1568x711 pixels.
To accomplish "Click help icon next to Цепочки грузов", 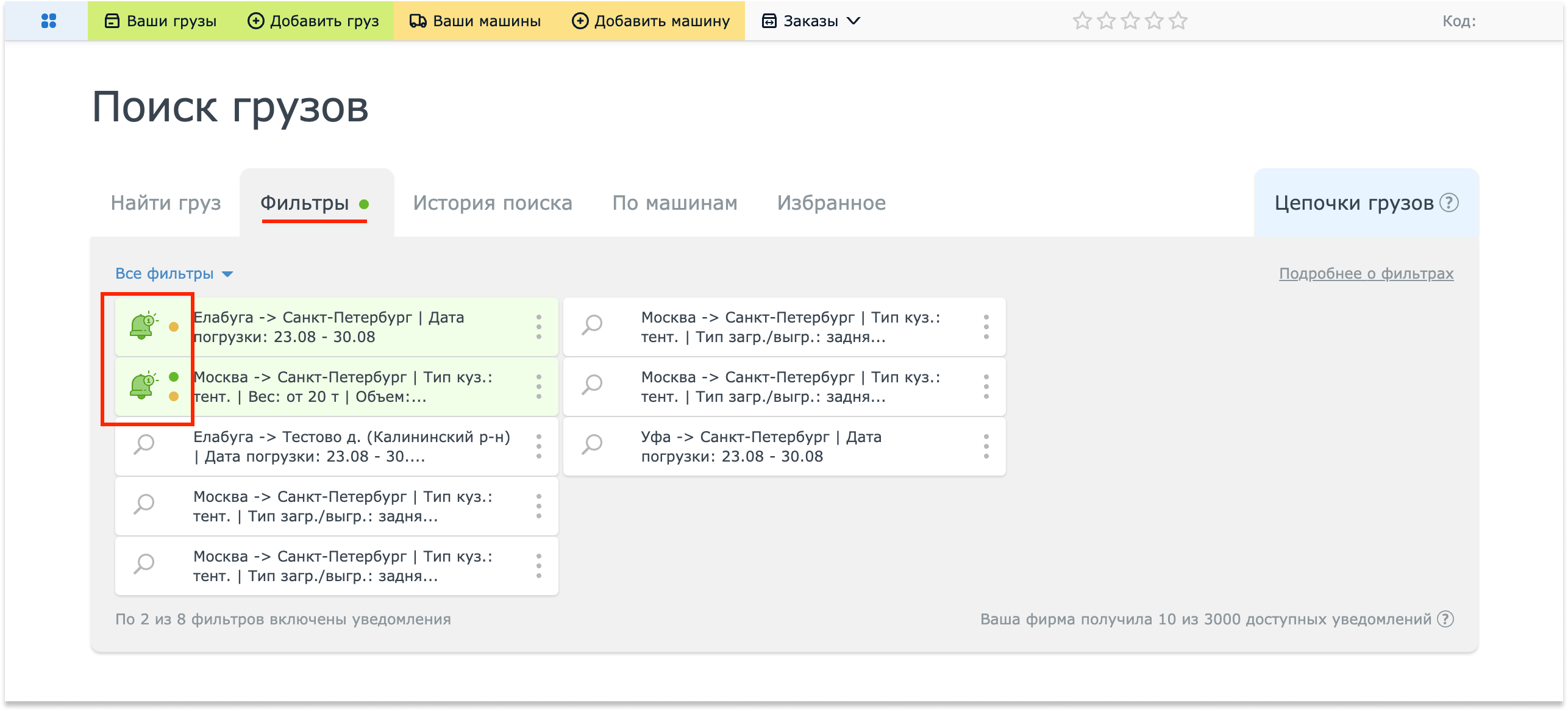I will pos(1449,202).
